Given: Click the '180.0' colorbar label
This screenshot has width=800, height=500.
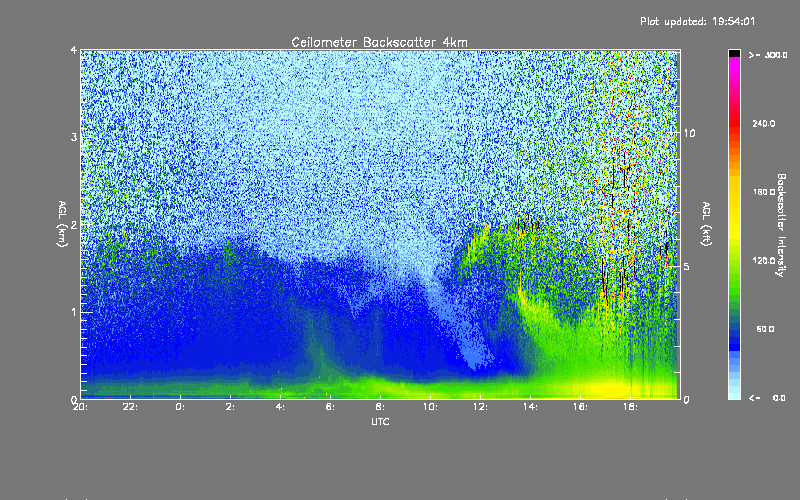Looking at the screenshot, I should [x=764, y=192].
